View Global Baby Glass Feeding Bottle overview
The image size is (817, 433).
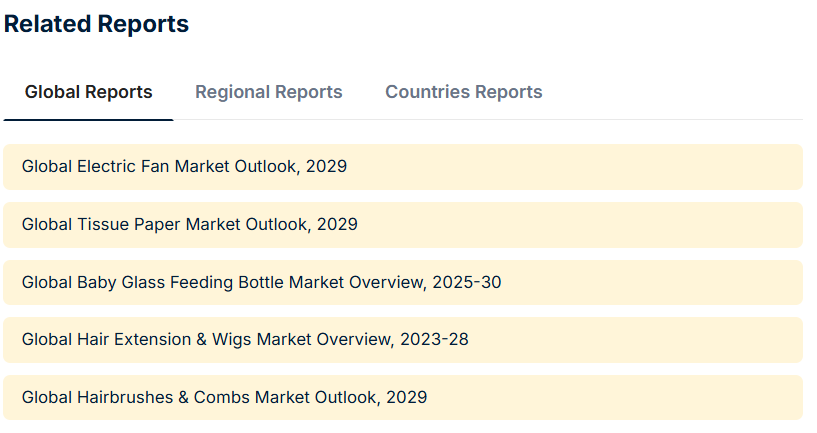262,282
